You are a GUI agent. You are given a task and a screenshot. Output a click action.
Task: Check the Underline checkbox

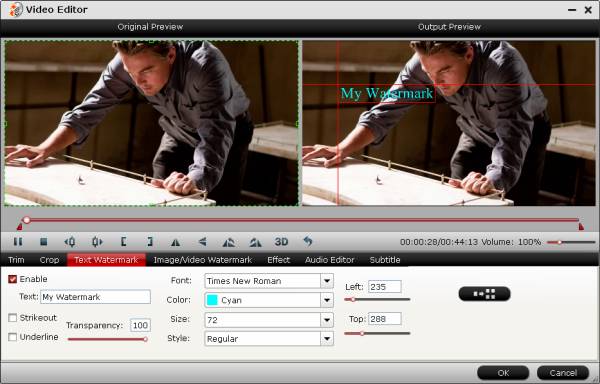click(13, 337)
